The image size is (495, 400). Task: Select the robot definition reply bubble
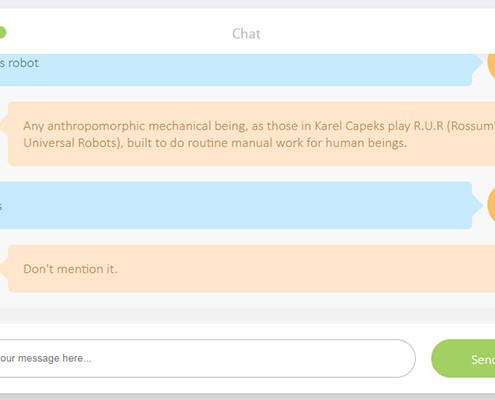[x=251, y=134]
